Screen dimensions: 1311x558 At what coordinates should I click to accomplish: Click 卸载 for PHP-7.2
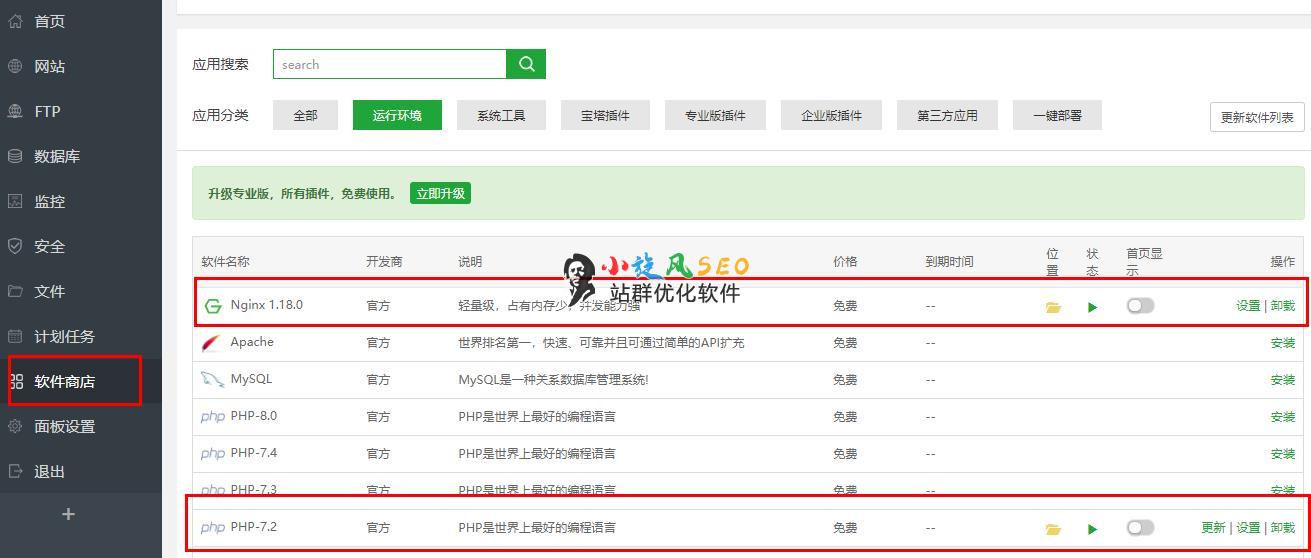[x=1283, y=528]
